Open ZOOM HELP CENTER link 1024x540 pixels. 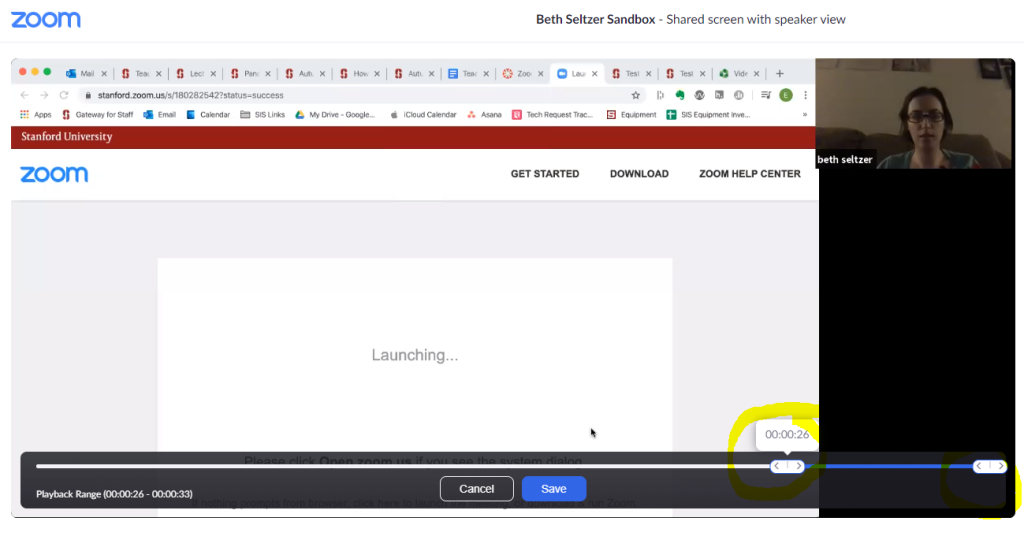(750, 174)
